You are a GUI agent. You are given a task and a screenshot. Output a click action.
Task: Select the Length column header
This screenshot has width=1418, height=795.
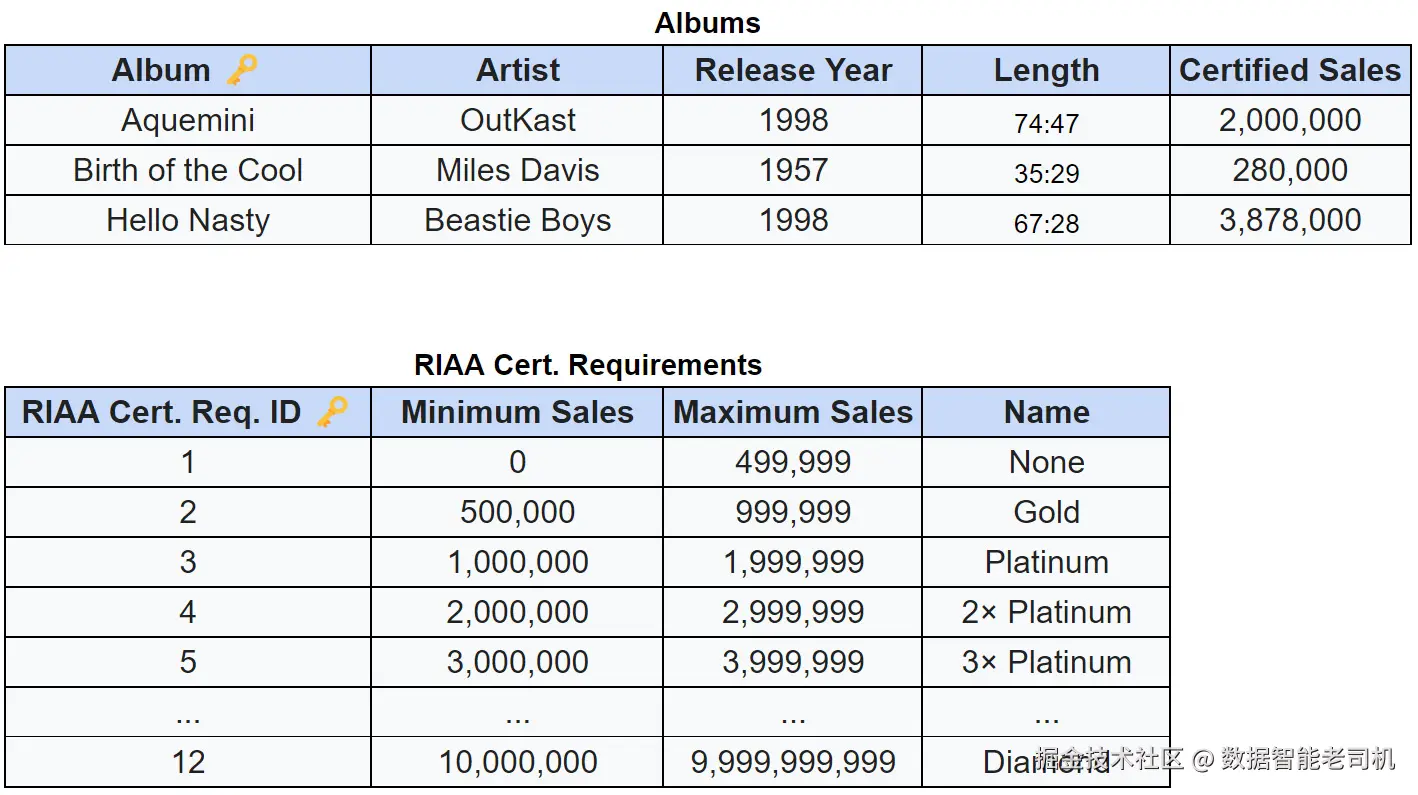pos(1046,70)
